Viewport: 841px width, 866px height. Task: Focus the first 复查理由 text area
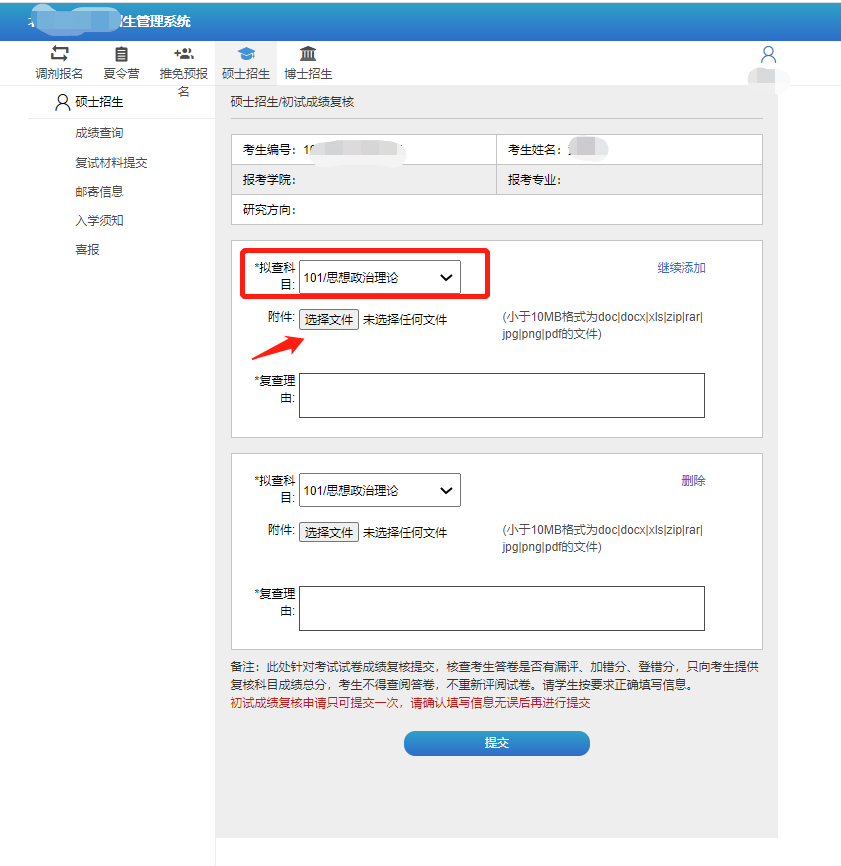coord(501,395)
